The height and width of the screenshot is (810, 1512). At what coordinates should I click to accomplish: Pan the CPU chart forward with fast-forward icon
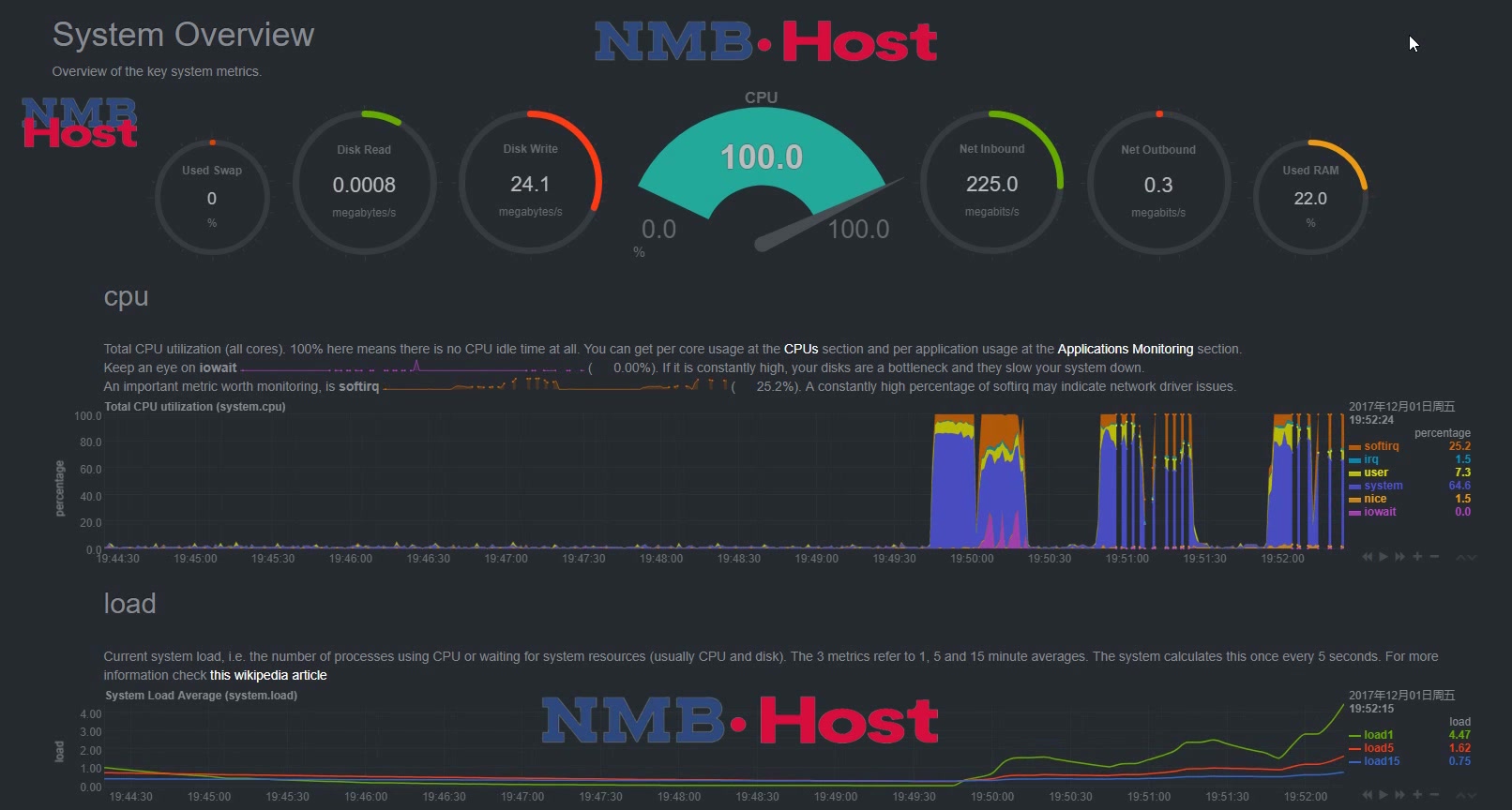[x=1400, y=557]
